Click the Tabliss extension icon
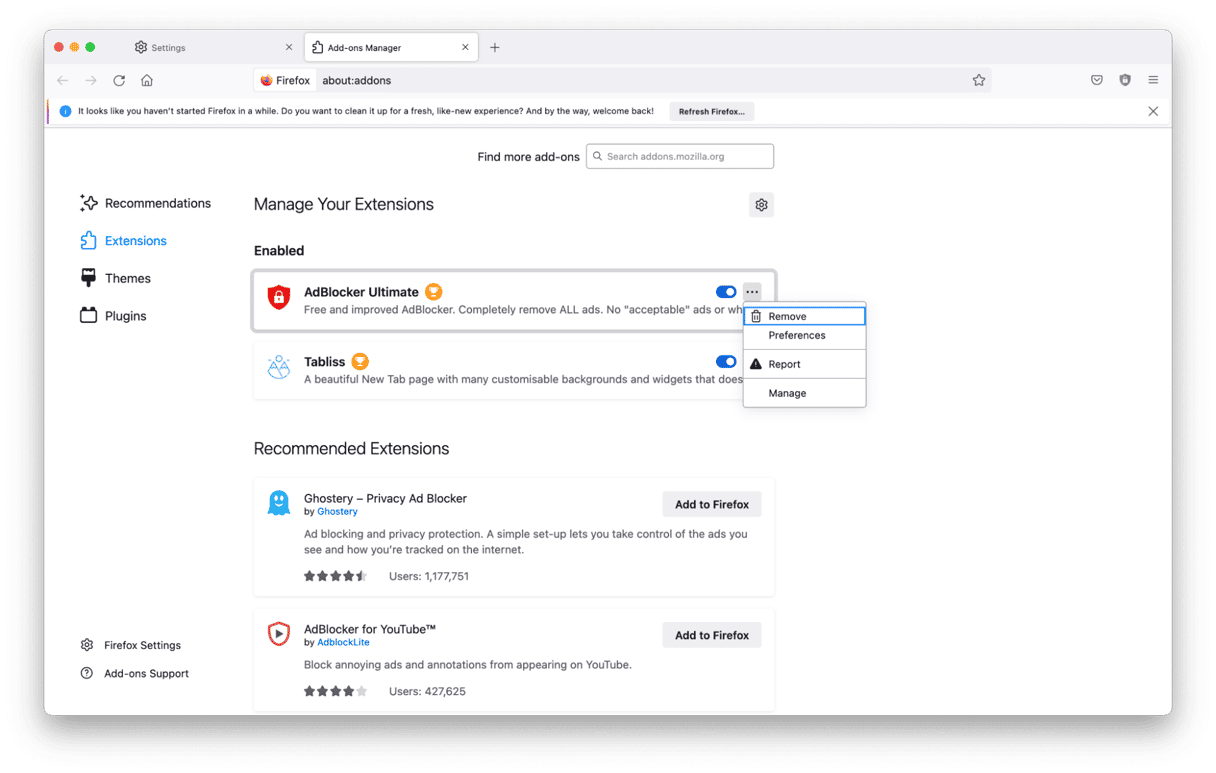1216x773 pixels. tap(279, 367)
